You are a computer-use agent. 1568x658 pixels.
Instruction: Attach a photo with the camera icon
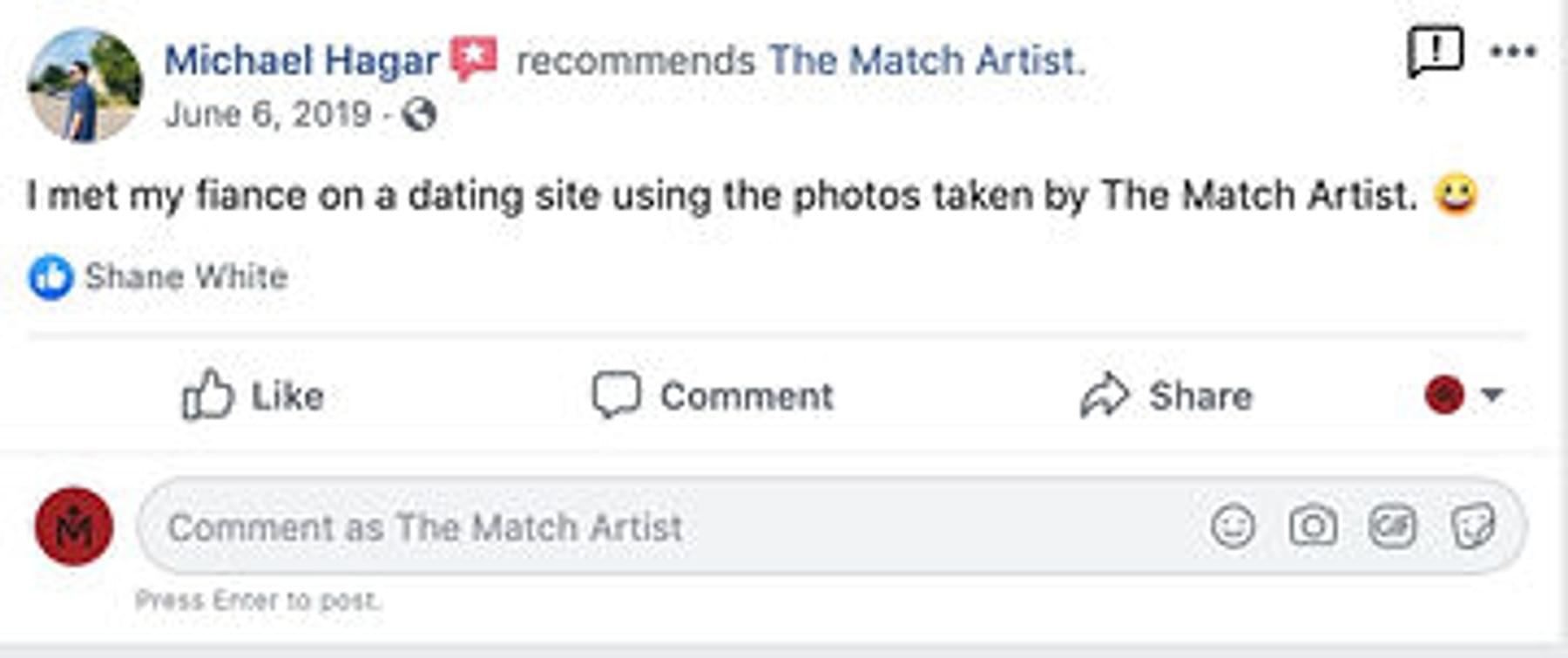(1313, 526)
